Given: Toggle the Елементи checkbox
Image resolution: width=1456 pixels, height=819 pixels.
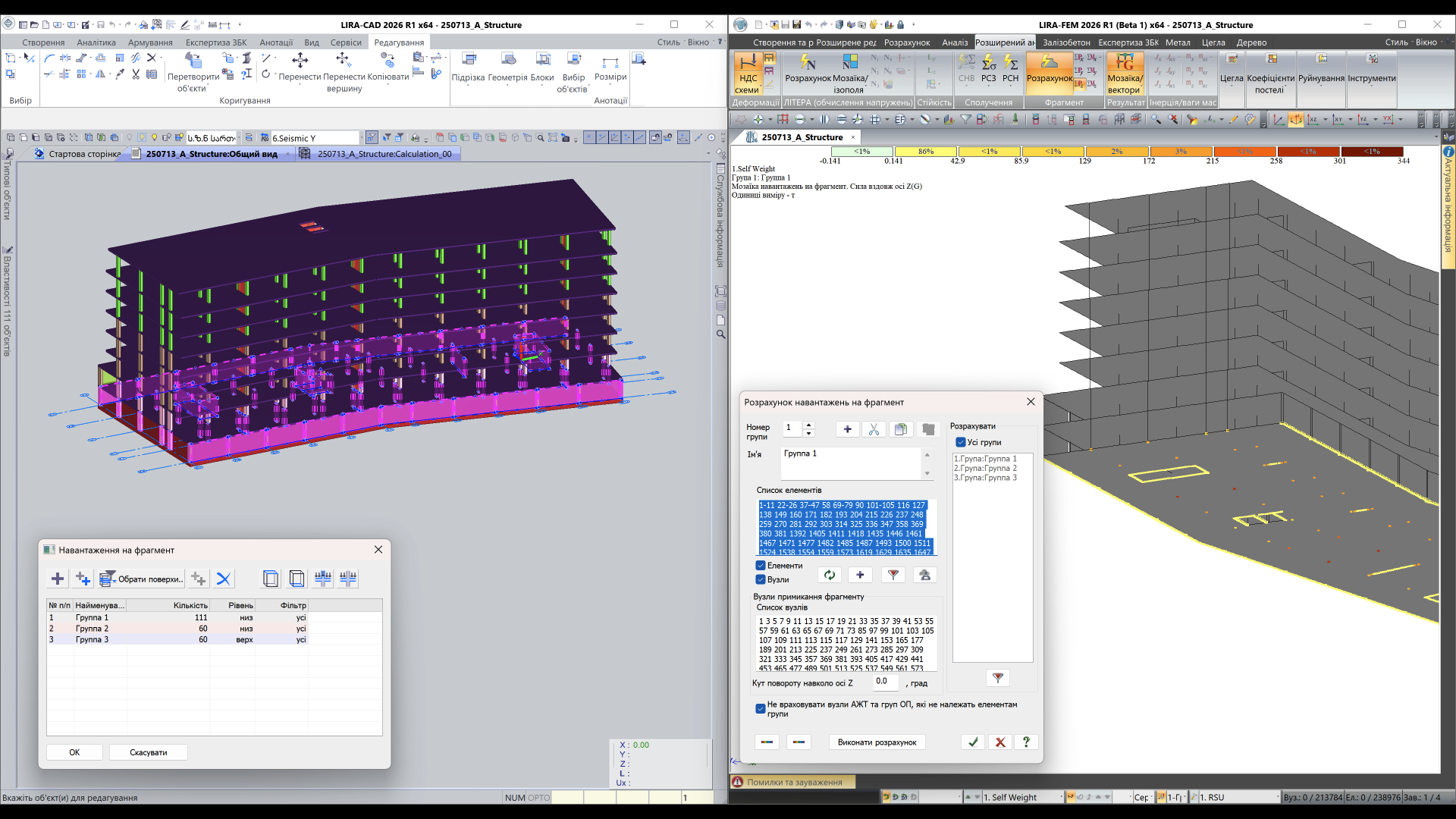Looking at the screenshot, I should [x=761, y=566].
